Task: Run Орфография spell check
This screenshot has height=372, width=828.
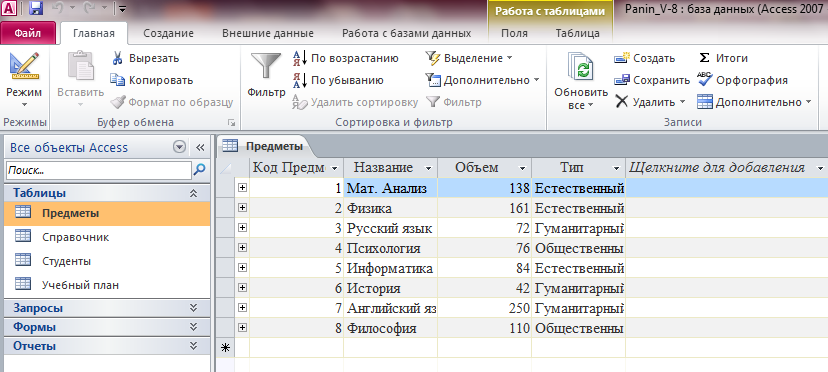Action: point(742,80)
